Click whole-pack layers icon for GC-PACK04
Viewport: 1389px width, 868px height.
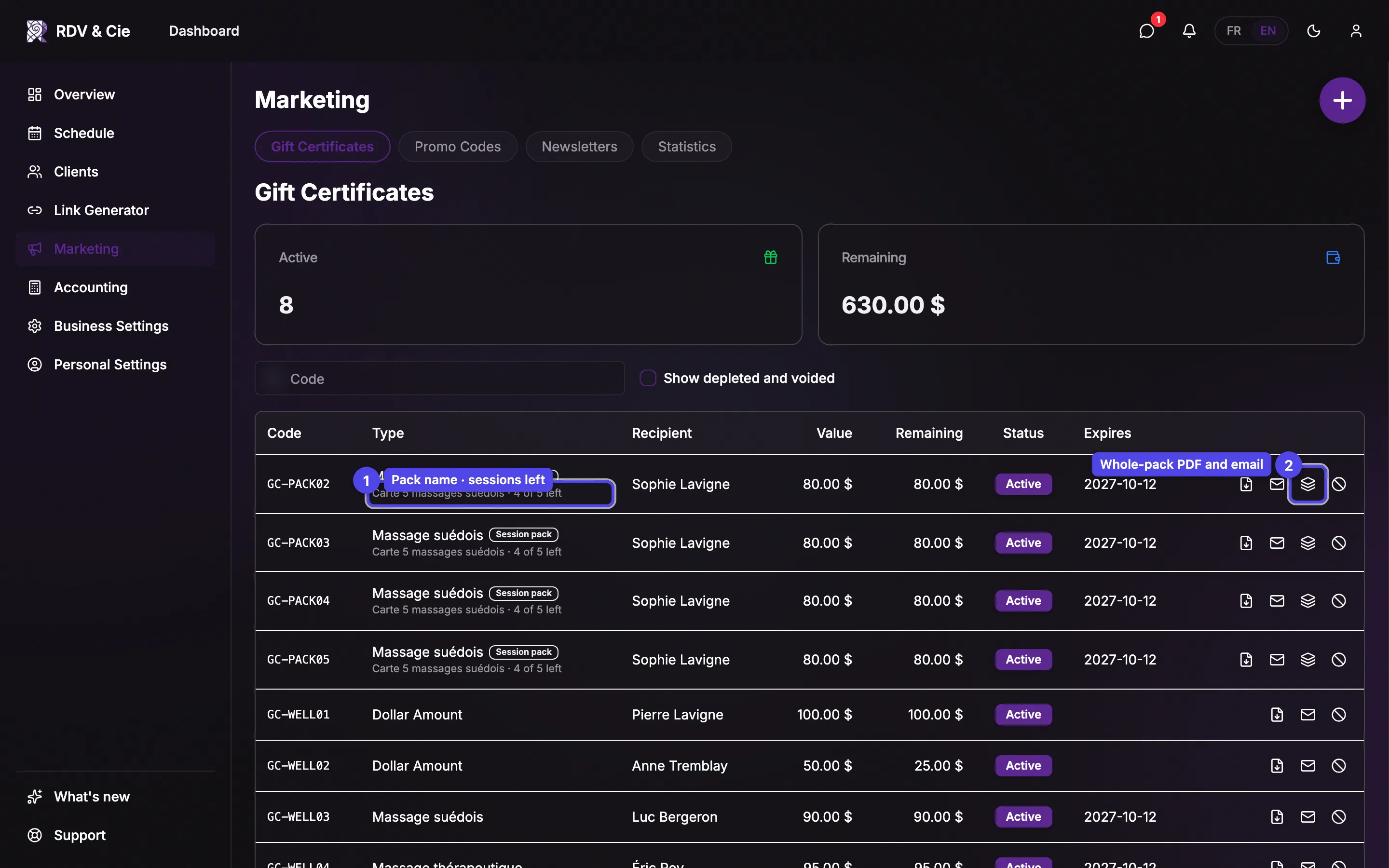[x=1308, y=600]
